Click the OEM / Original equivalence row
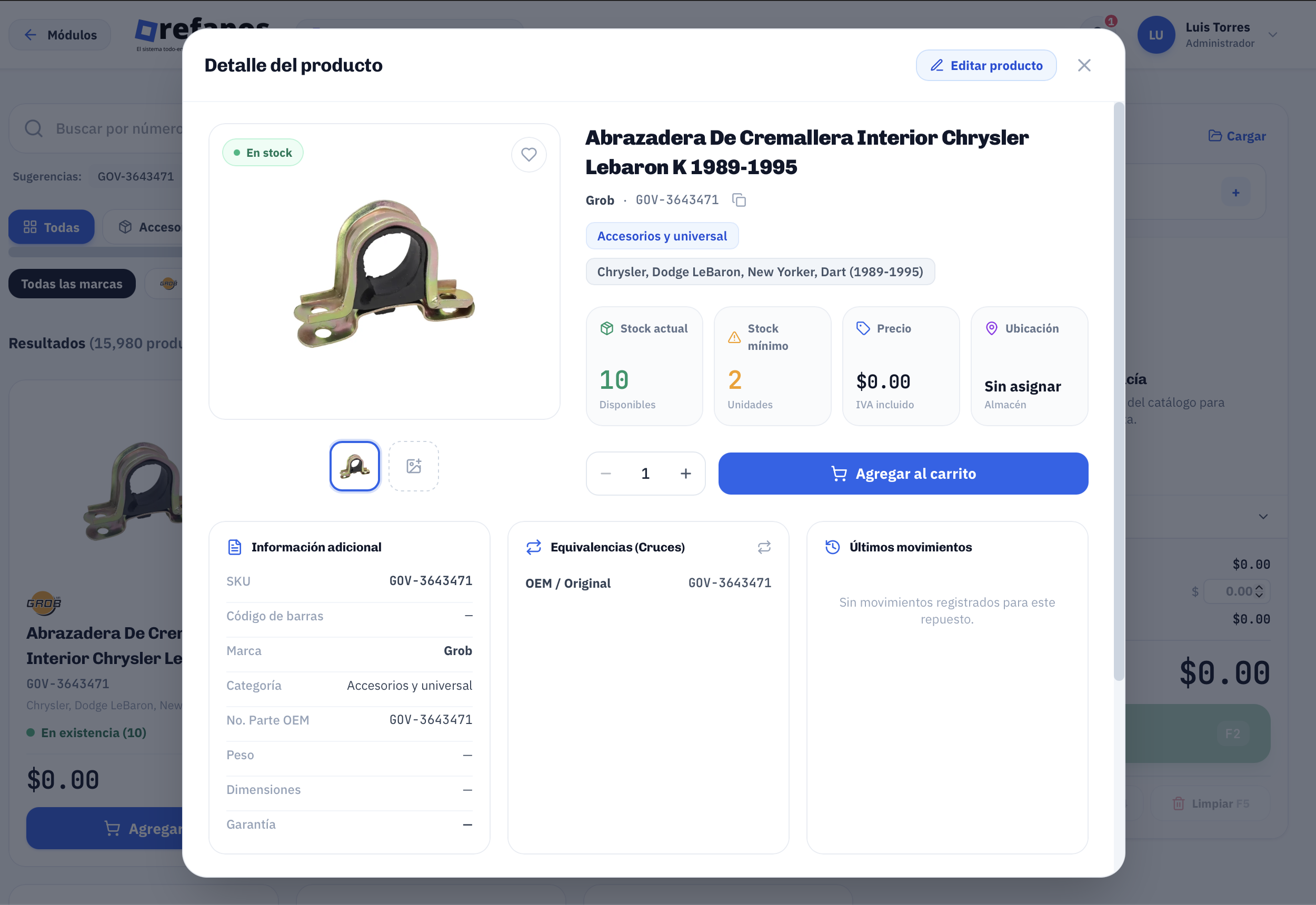1316x905 pixels. coord(648,583)
